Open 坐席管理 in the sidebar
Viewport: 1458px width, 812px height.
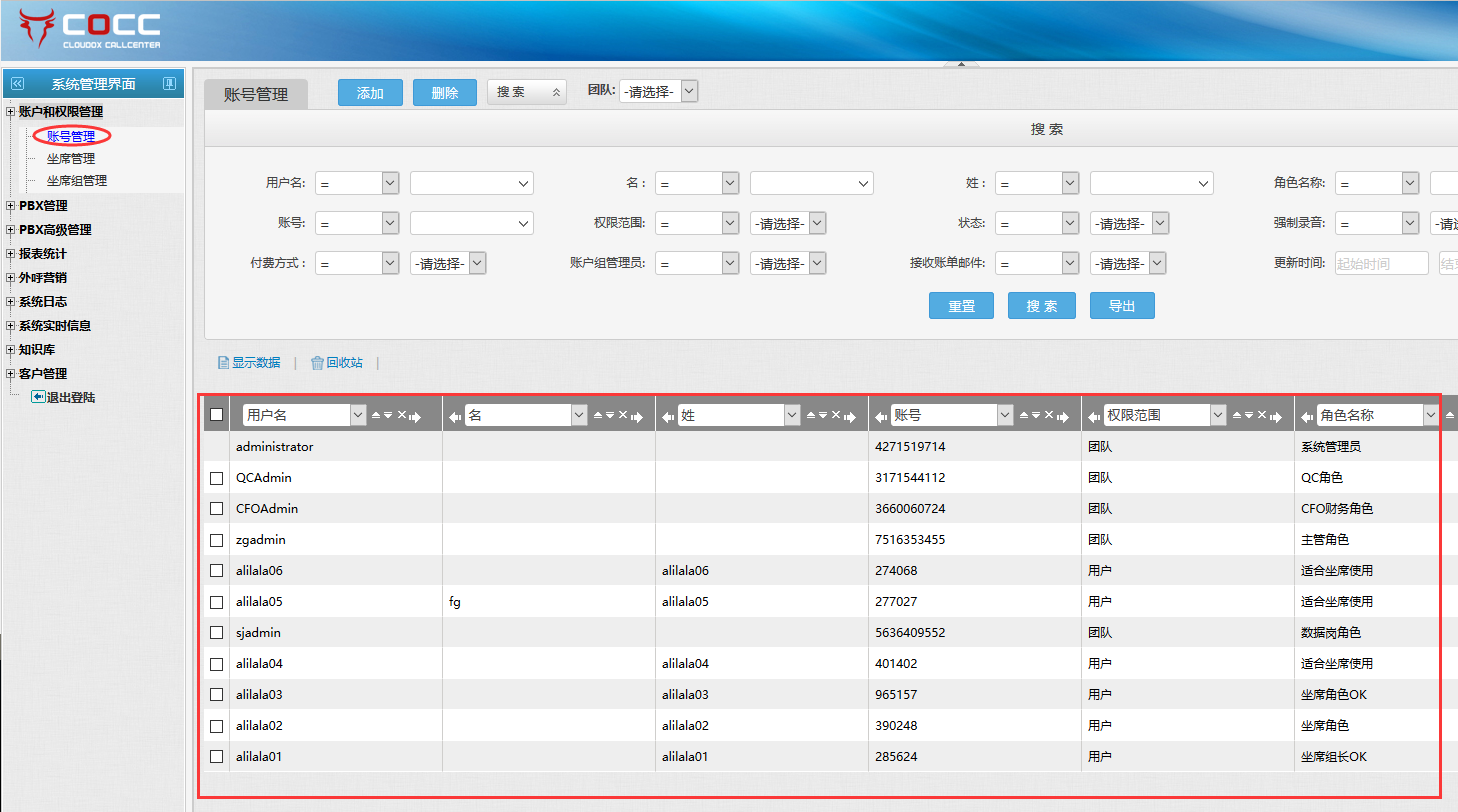[x=71, y=158]
